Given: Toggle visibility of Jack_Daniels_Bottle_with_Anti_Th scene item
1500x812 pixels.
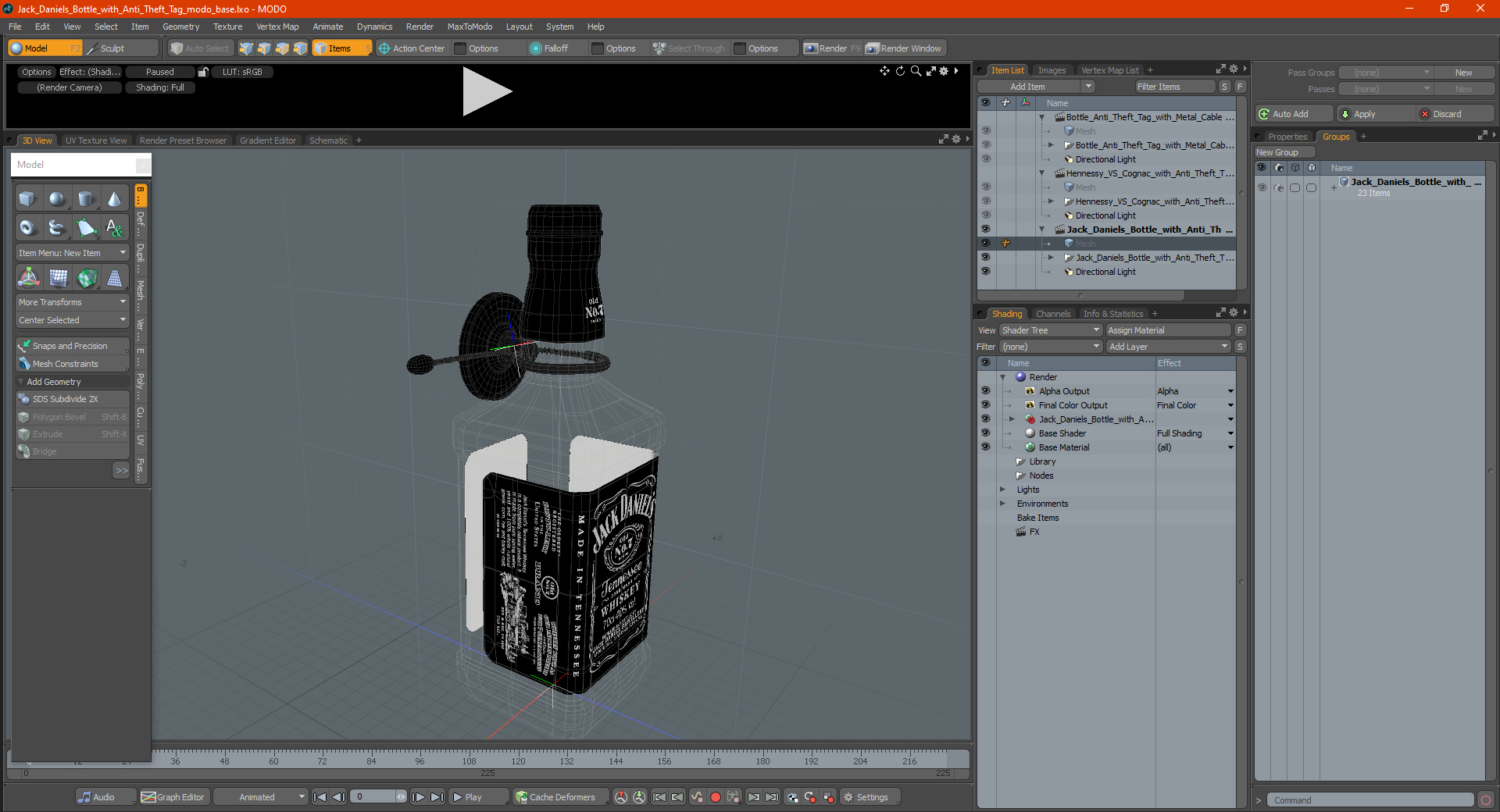Looking at the screenshot, I should pyautogui.click(x=985, y=230).
